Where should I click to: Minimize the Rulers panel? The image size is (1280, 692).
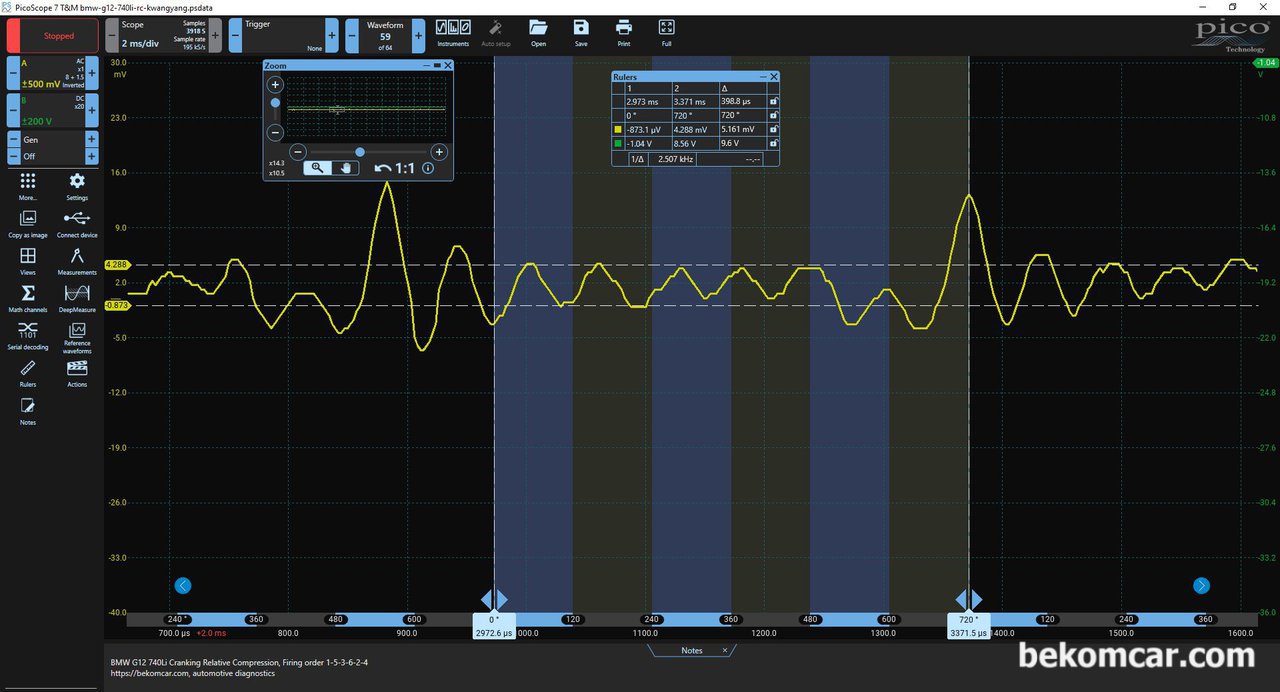[x=762, y=76]
